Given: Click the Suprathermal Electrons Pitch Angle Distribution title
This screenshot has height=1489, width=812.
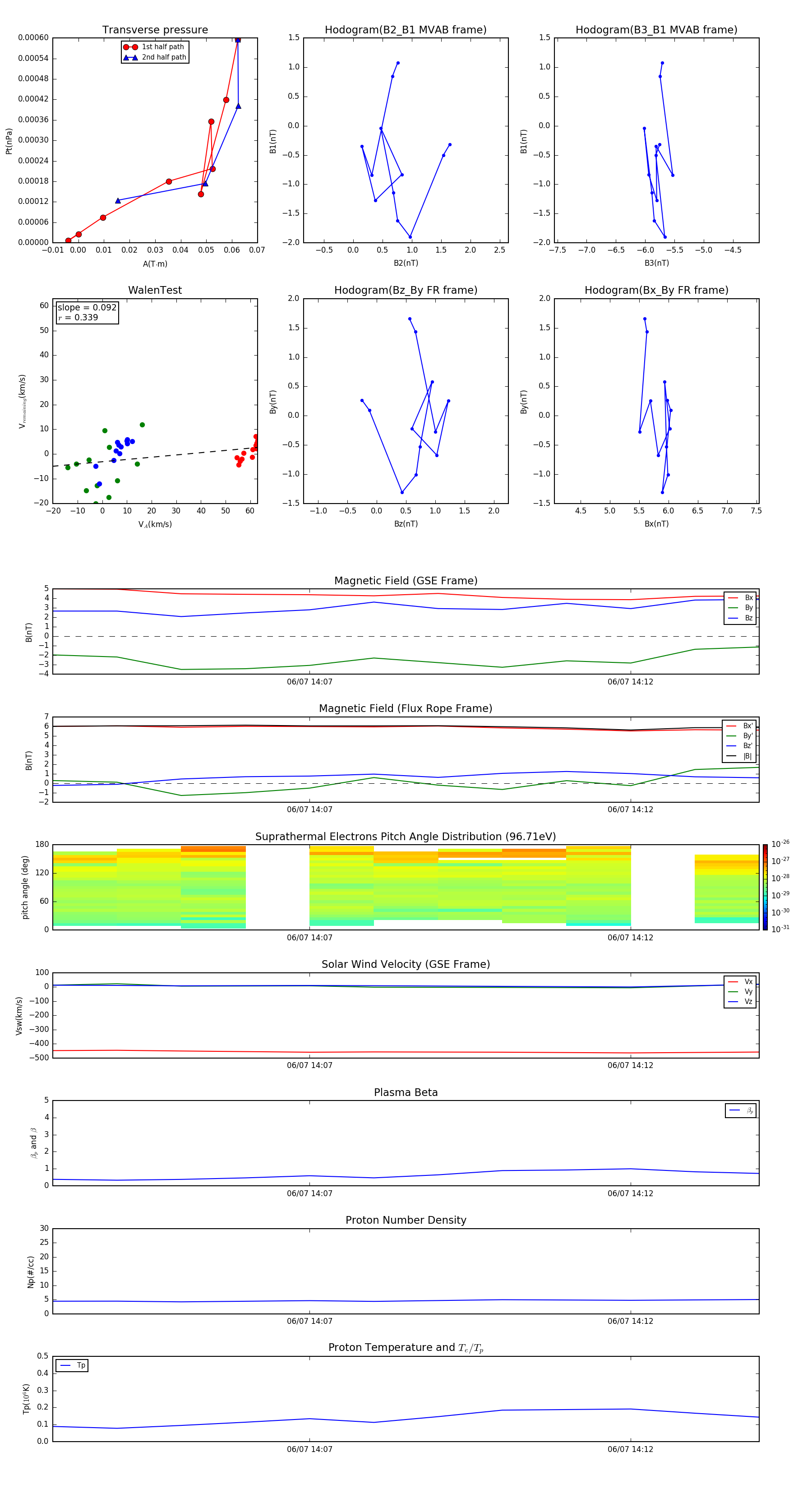Looking at the screenshot, I should [x=406, y=837].
